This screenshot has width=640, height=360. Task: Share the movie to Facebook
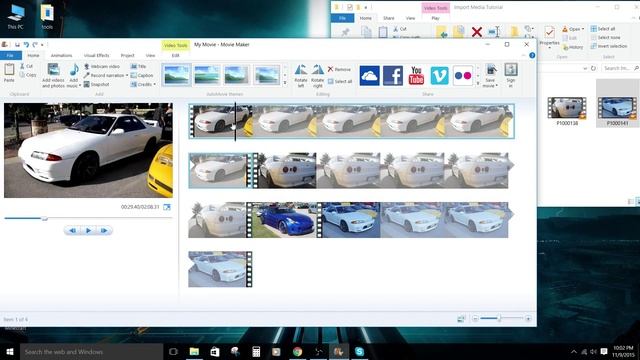pos(393,76)
